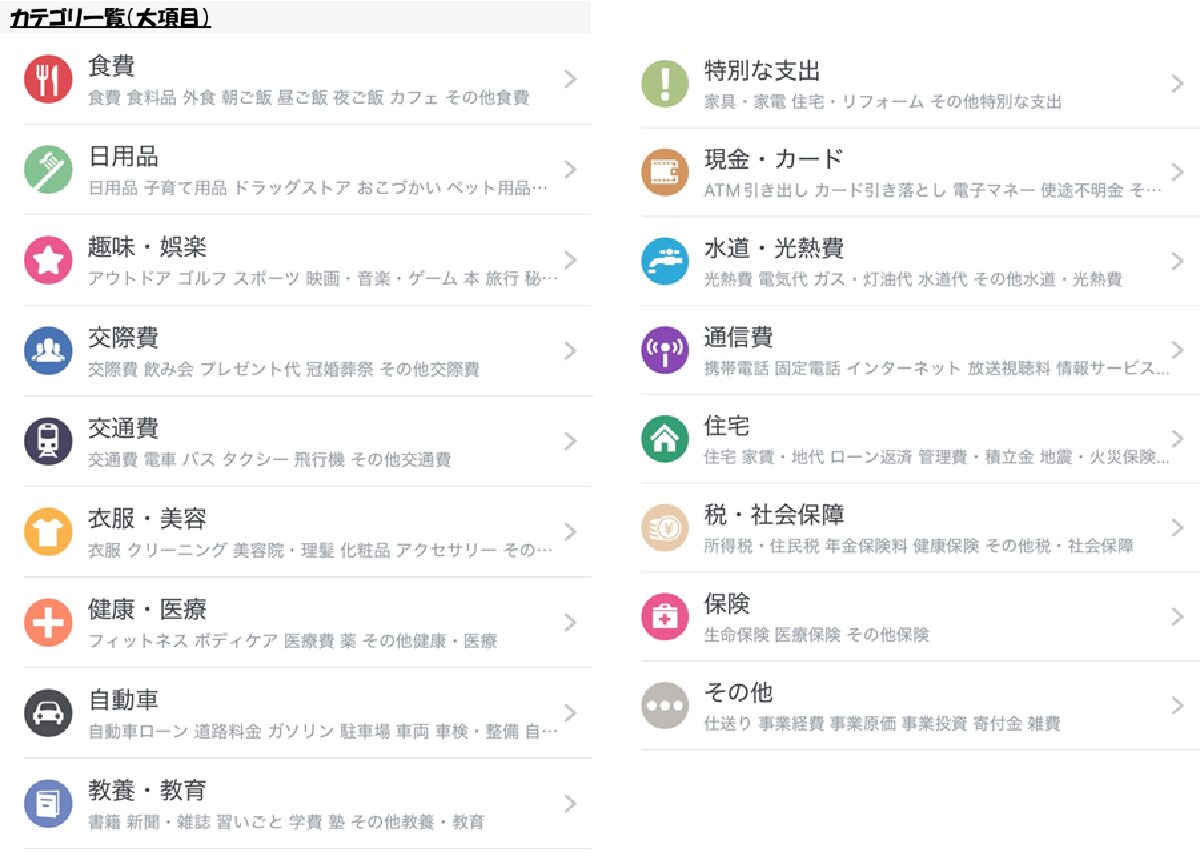Expand 交際費 using its chevron arrow
The width and height of the screenshot is (1200, 854).
pyautogui.click(x=570, y=350)
